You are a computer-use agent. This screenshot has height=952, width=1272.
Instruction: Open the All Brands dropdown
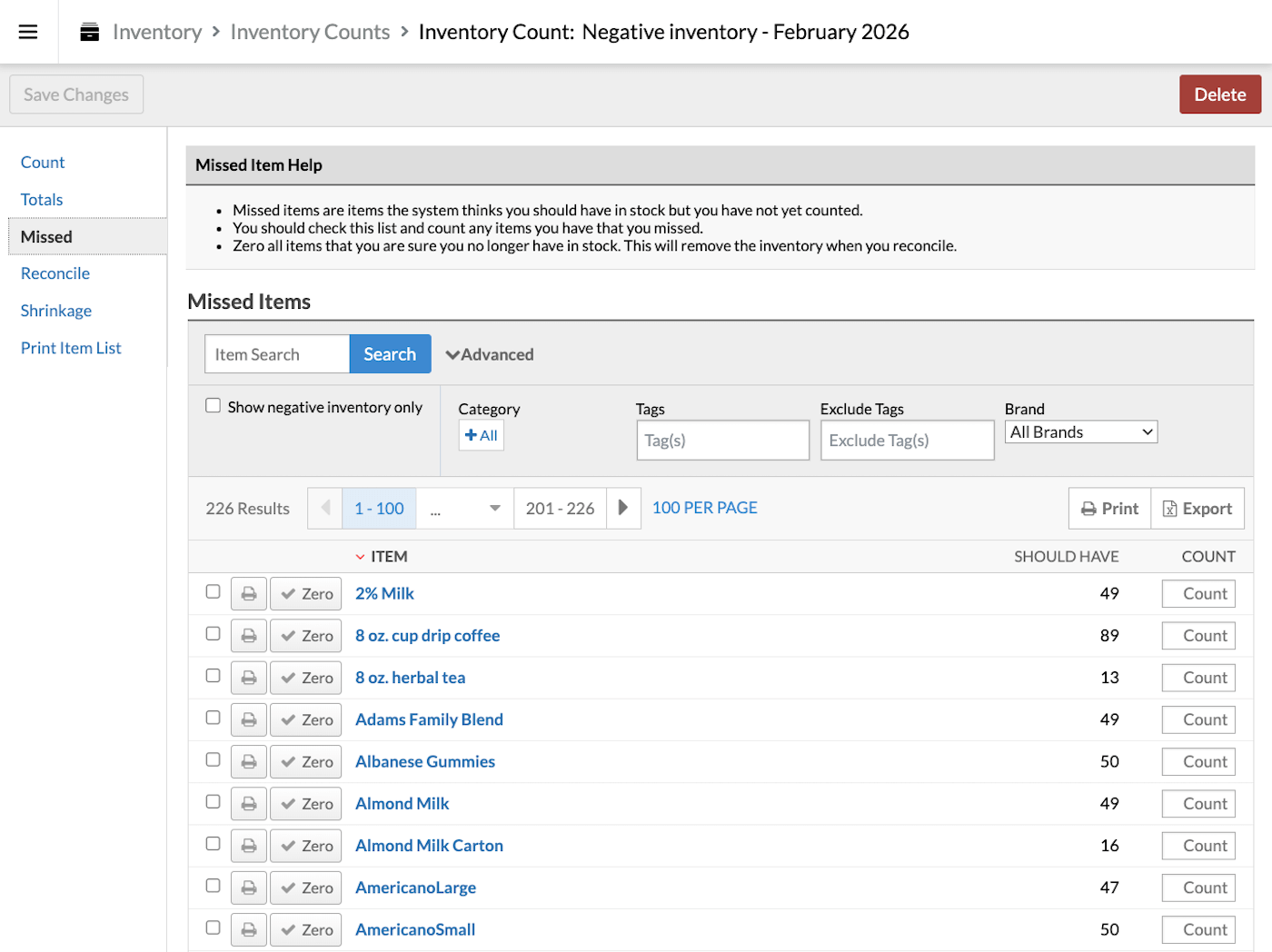(x=1080, y=432)
